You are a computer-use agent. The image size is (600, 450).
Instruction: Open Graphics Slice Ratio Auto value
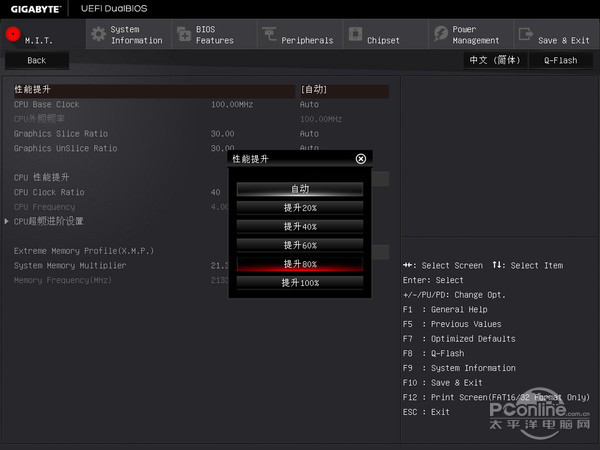pyautogui.click(x=309, y=134)
